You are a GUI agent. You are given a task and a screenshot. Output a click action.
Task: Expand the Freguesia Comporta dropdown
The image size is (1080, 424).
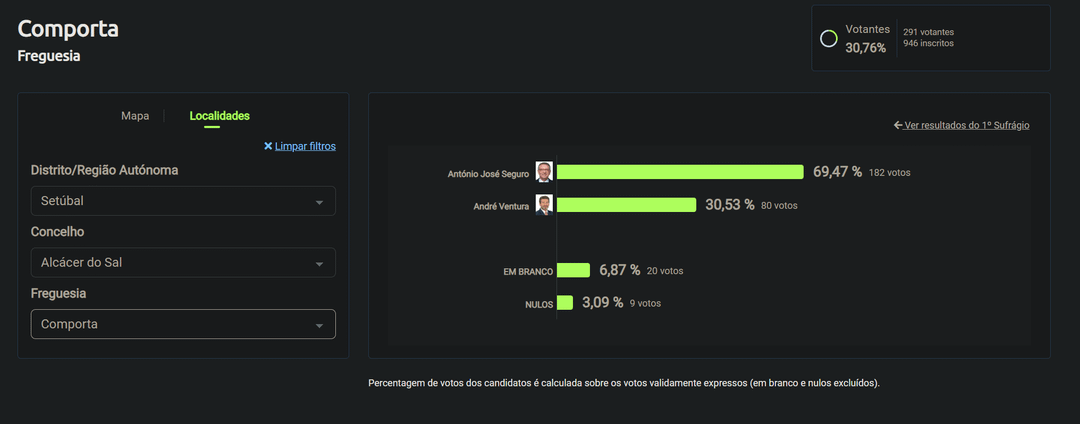coord(183,324)
